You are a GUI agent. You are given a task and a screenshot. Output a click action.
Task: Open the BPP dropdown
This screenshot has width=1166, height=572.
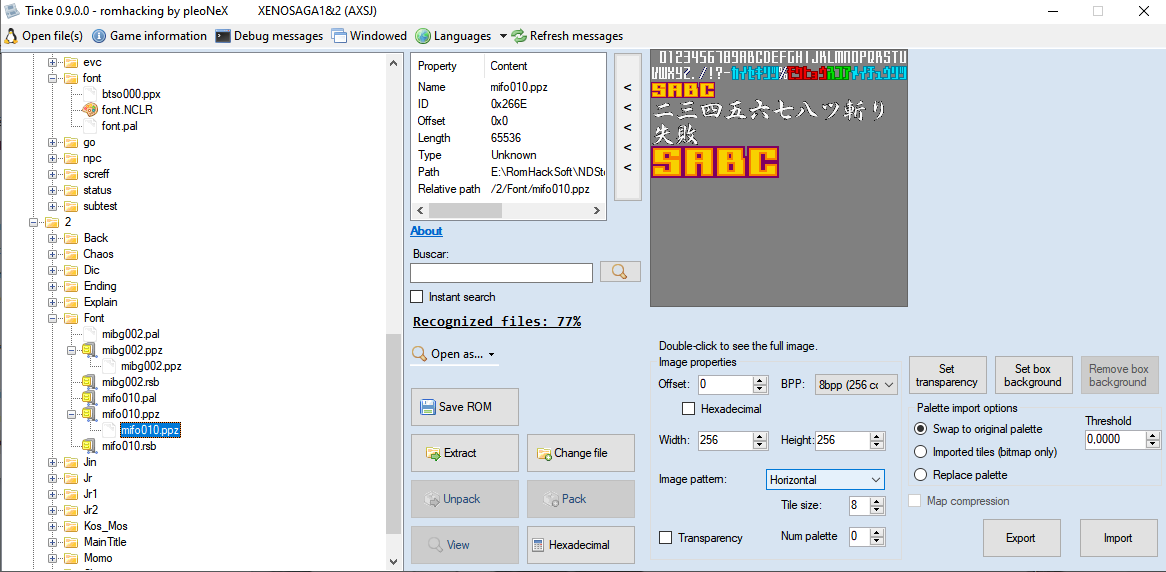pos(857,385)
